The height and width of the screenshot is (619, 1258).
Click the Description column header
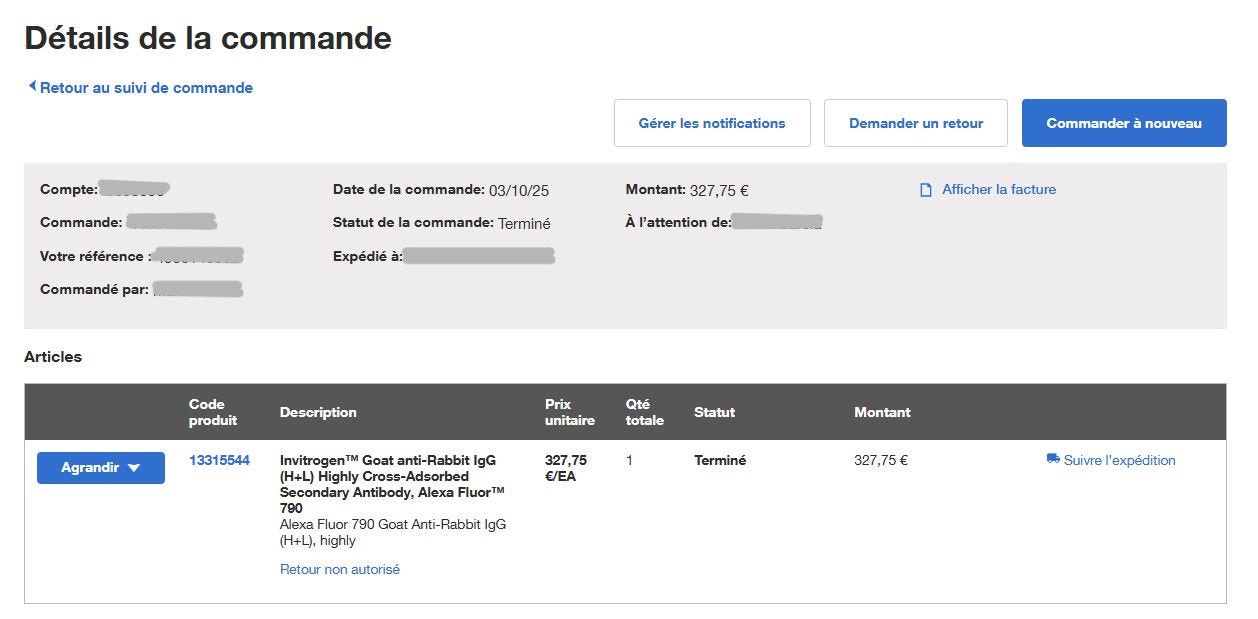(318, 412)
